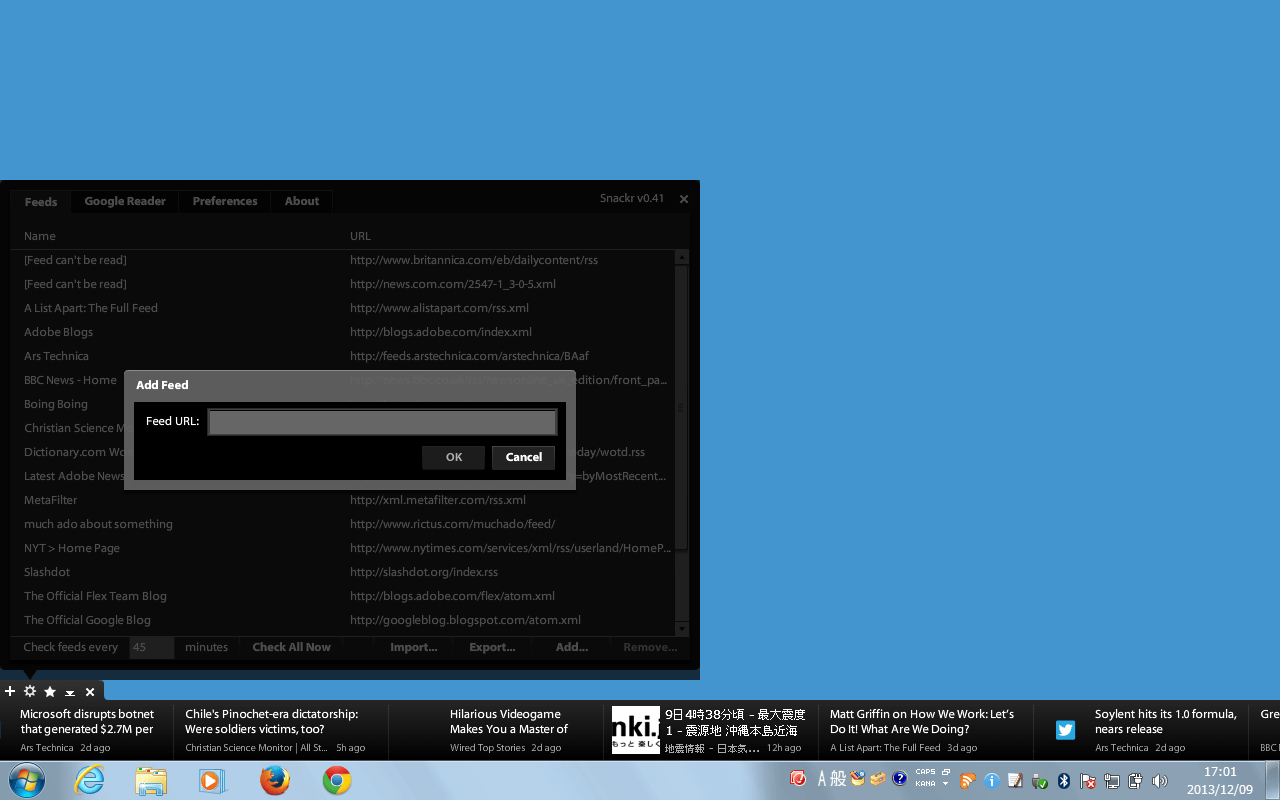This screenshot has height=800, width=1280.
Task: Open 'Hilarious Videogame' ticker headline
Action: (508, 722)
